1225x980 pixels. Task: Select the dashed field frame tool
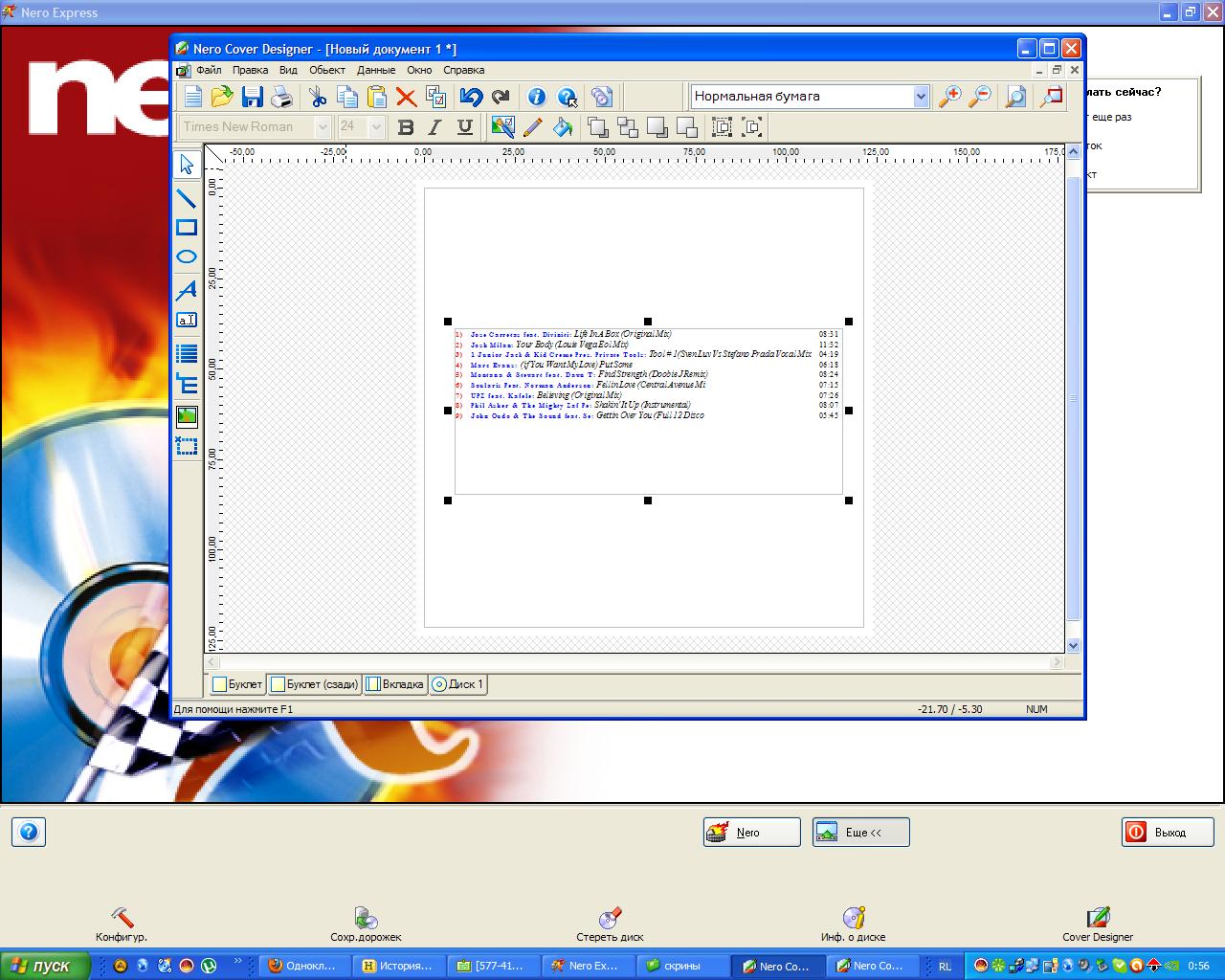point(187,446)
